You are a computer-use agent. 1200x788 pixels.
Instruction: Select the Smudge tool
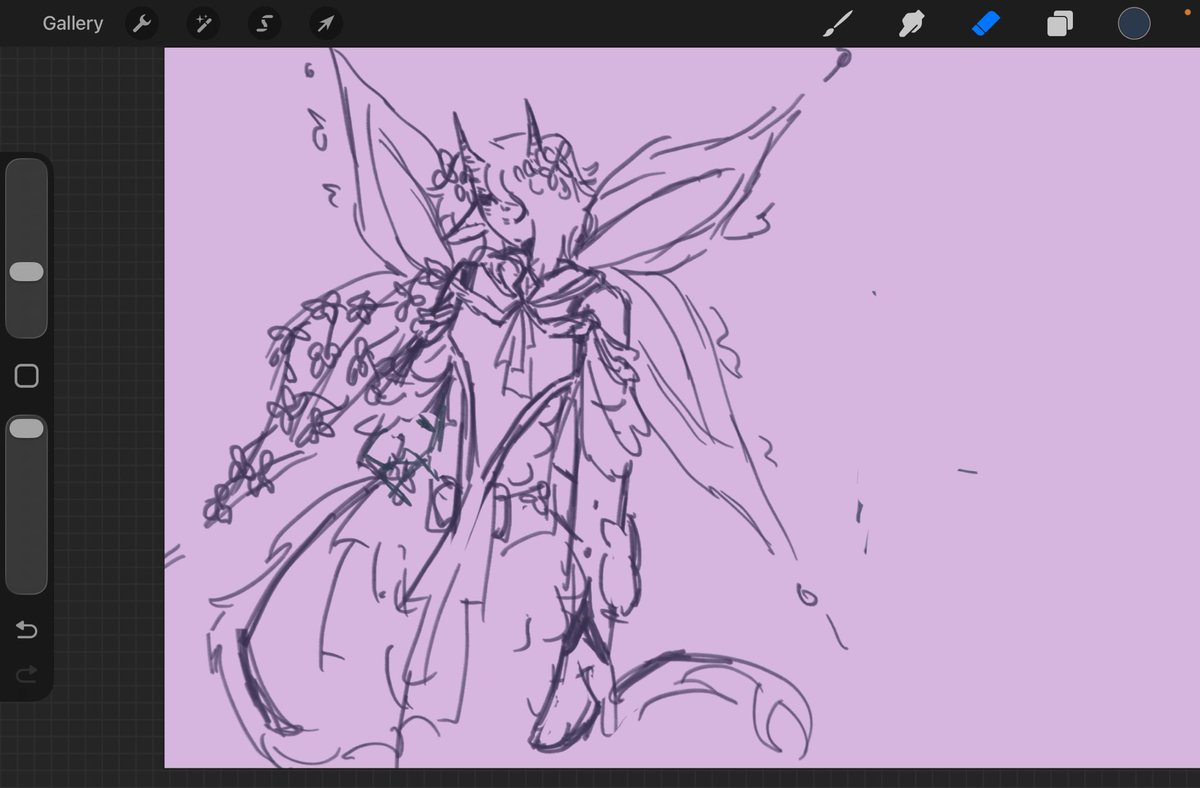[x=910, y=23]
